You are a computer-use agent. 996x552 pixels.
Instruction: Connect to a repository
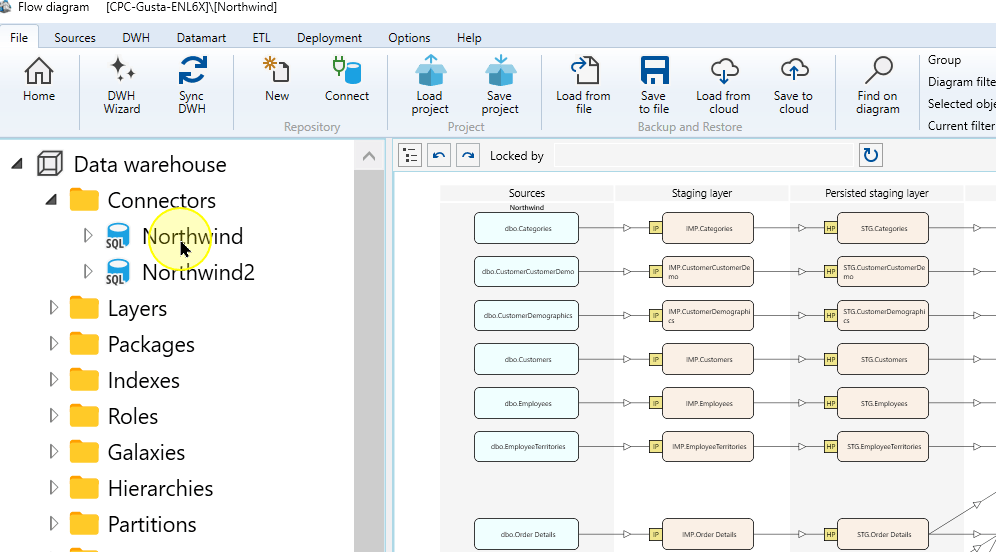(347, 80)
